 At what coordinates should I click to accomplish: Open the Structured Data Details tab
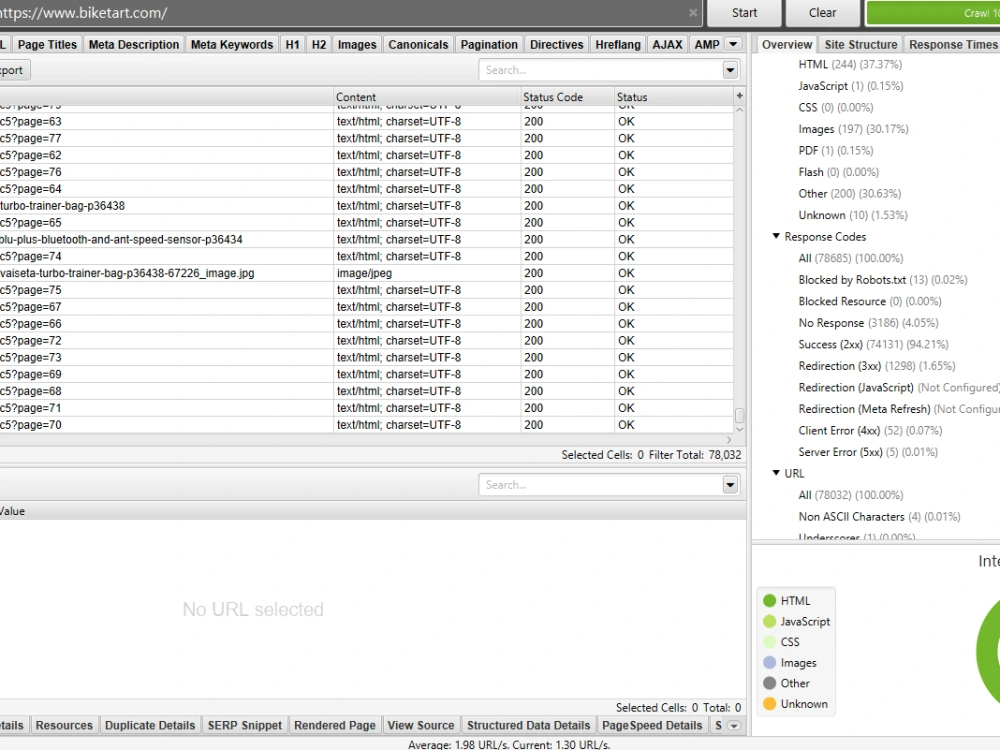point(529,725)
